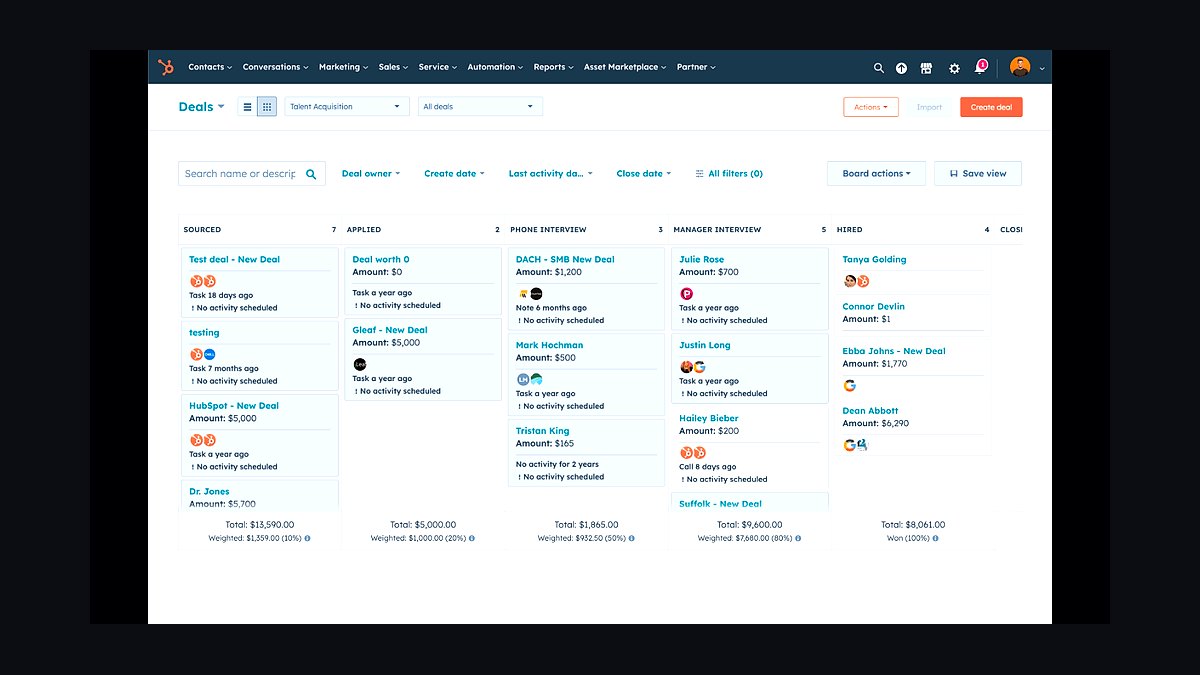Screen dimensions: 1200x675
Task: Click the icons on Hailey Bieber card
Action: pyautogui.click(x=693, y=453)
